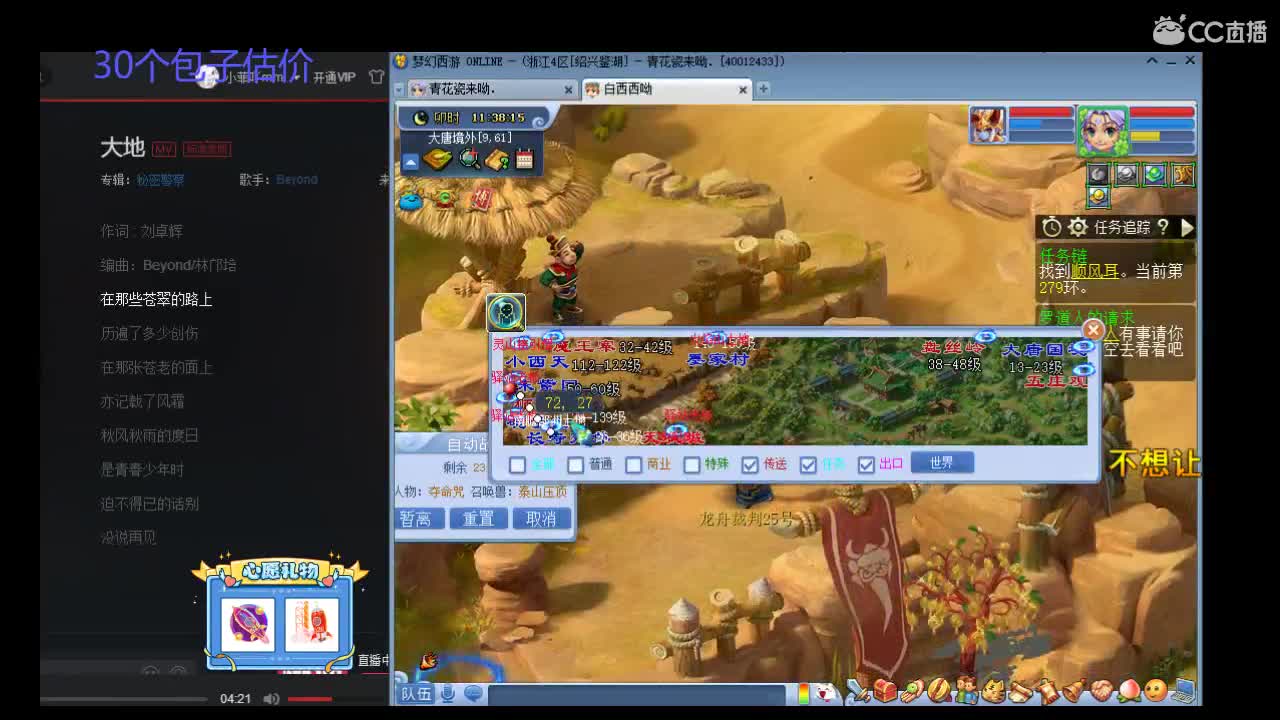Close the 青花瓷来呦 tab
The width and height of the screenshot is (1280, 720).
569,90
